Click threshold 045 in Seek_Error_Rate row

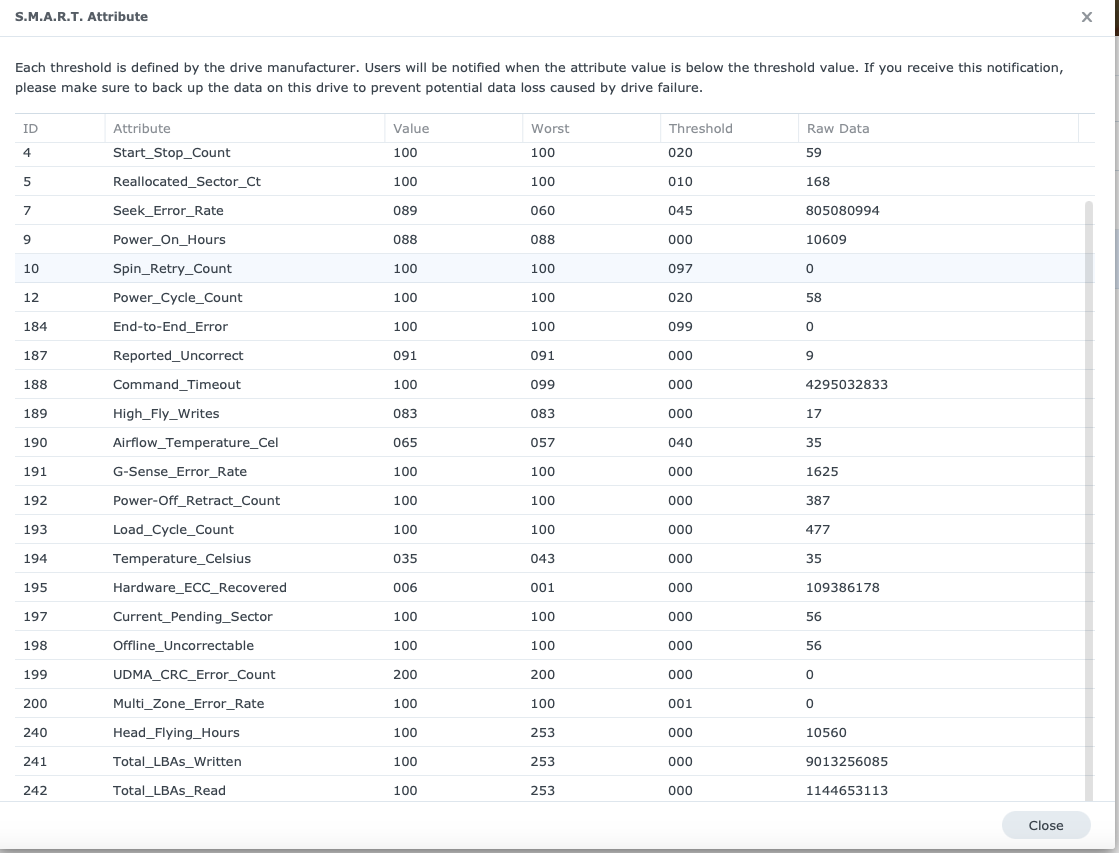click(680, 211)
